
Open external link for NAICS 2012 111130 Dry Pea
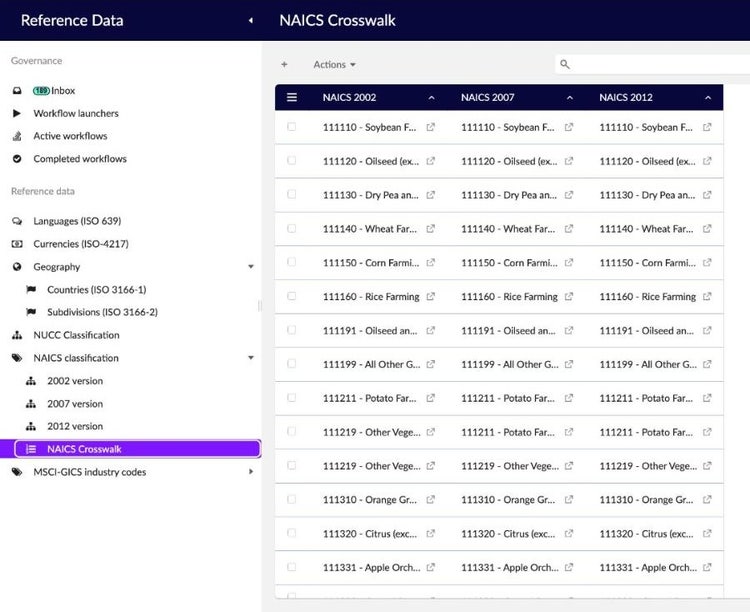coord(707,195)
